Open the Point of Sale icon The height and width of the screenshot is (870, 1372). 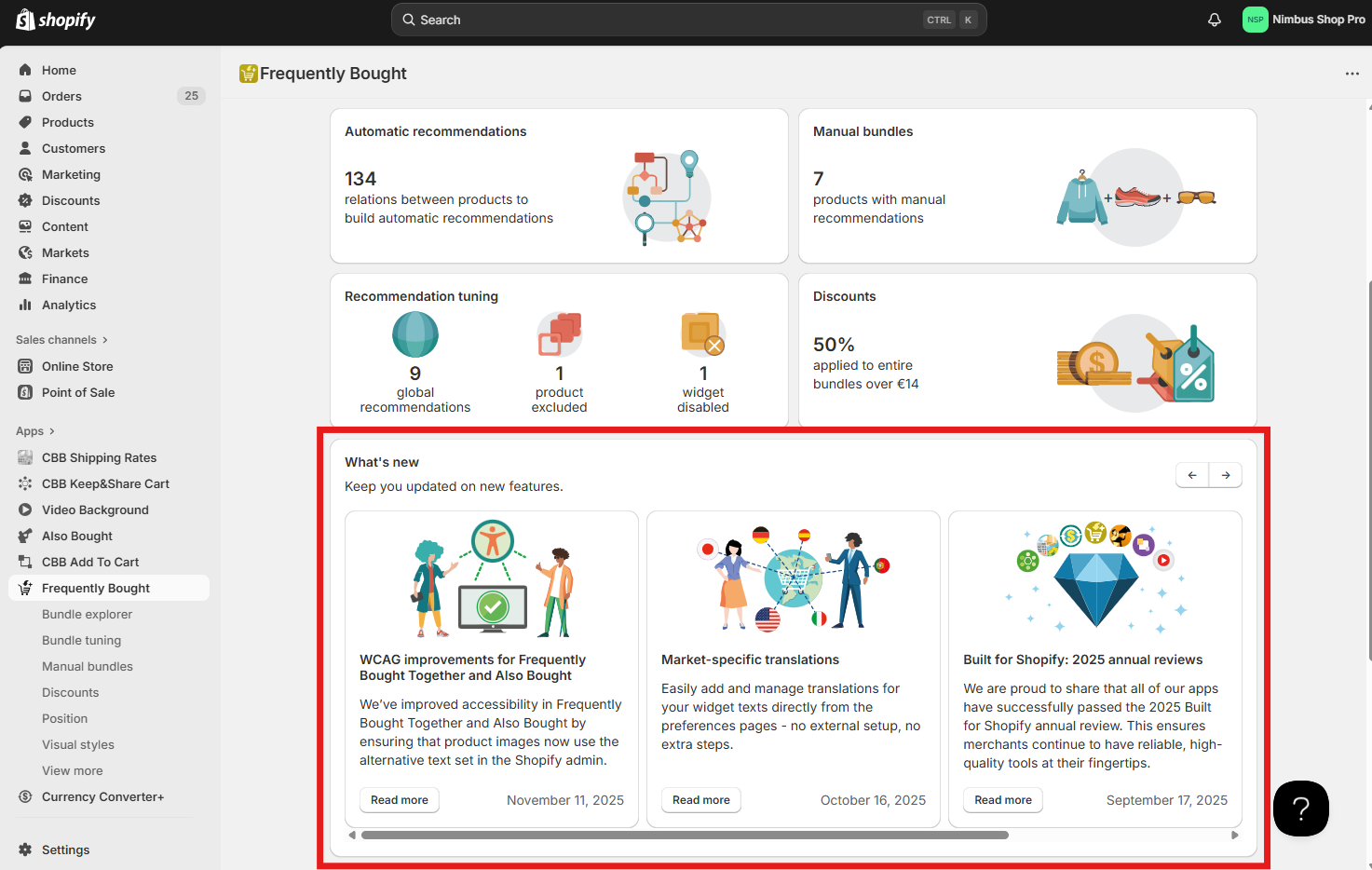point(25,392)
